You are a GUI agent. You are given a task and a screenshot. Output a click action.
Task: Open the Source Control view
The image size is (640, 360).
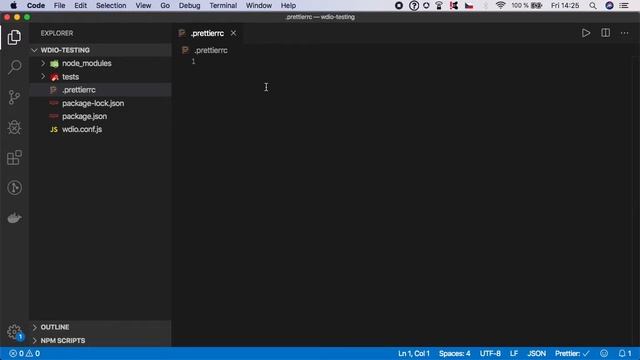tap(14, 97)
